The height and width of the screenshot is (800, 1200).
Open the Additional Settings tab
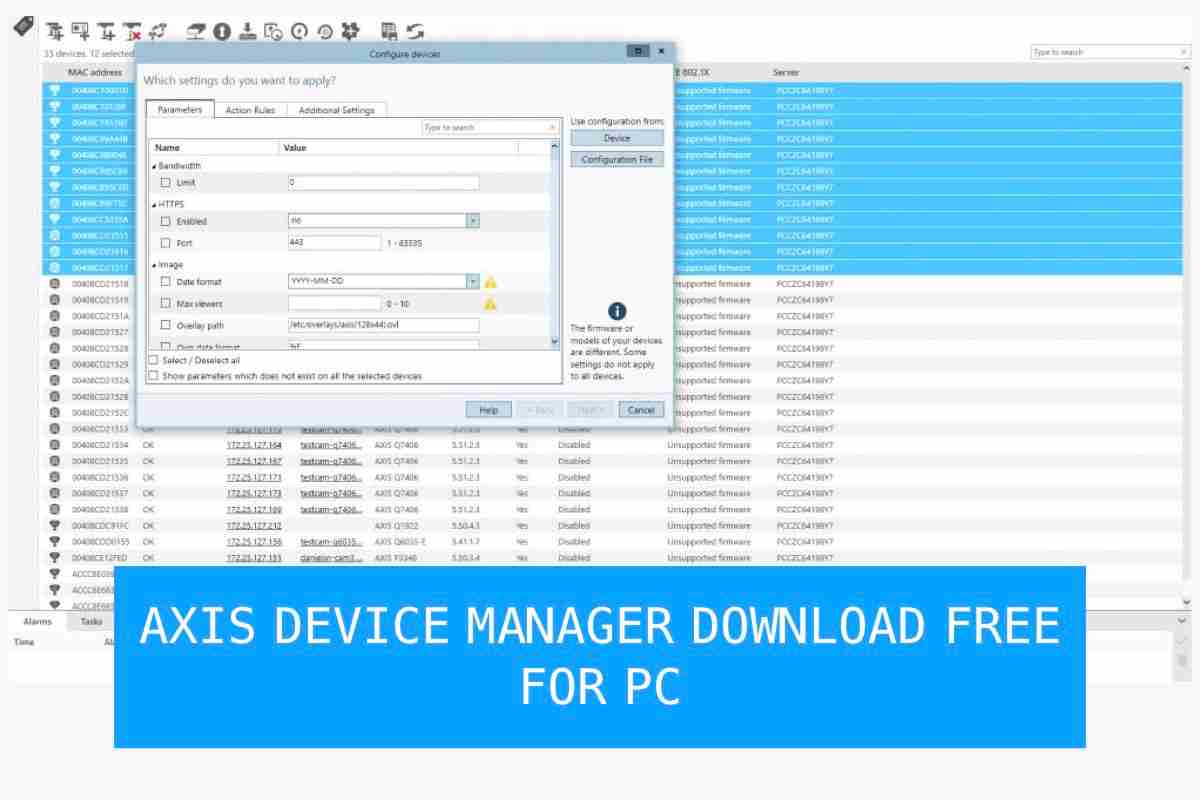click(x=336, y=110)
